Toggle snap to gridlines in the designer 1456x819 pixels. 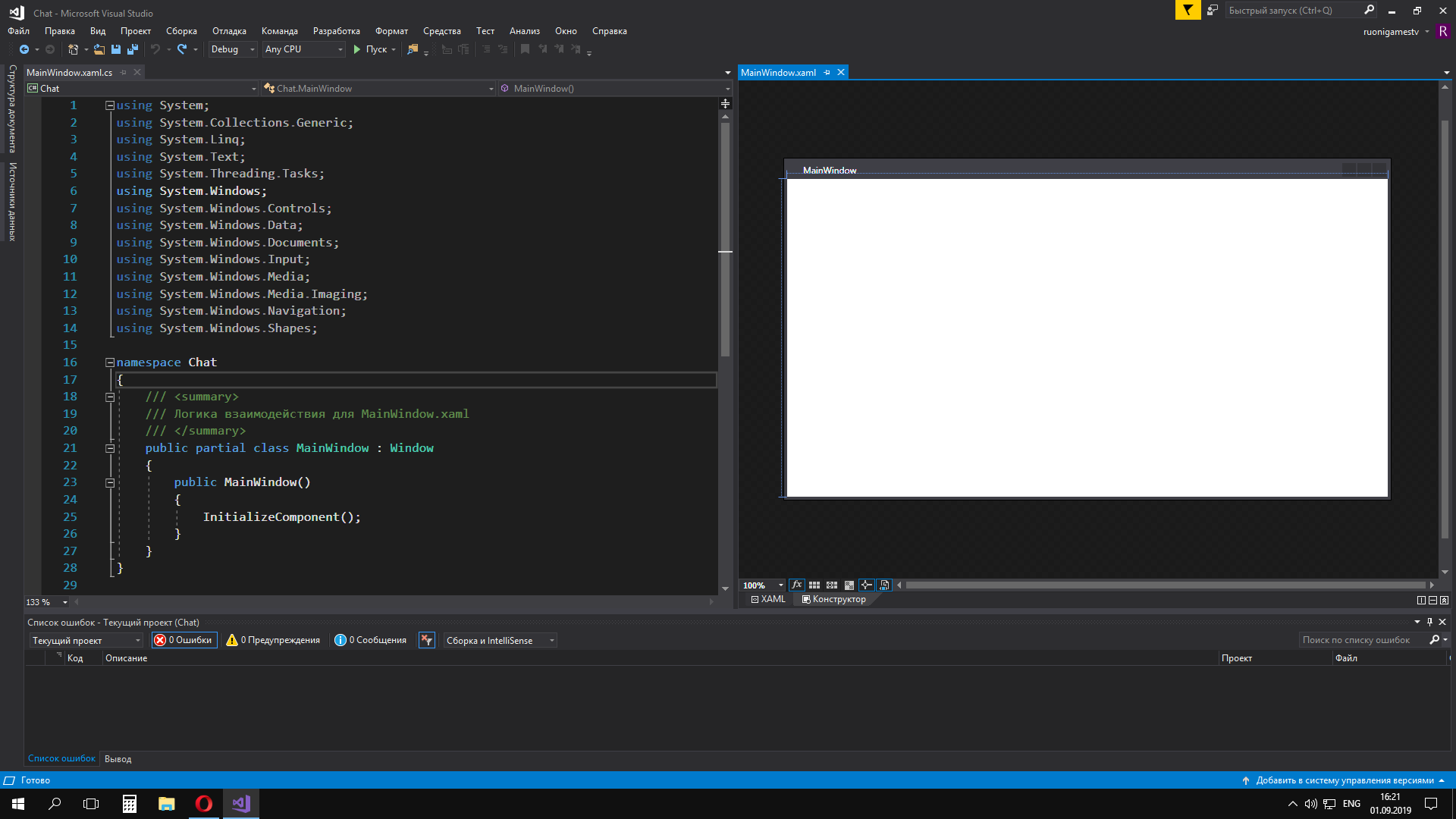[x=832, y=585]
